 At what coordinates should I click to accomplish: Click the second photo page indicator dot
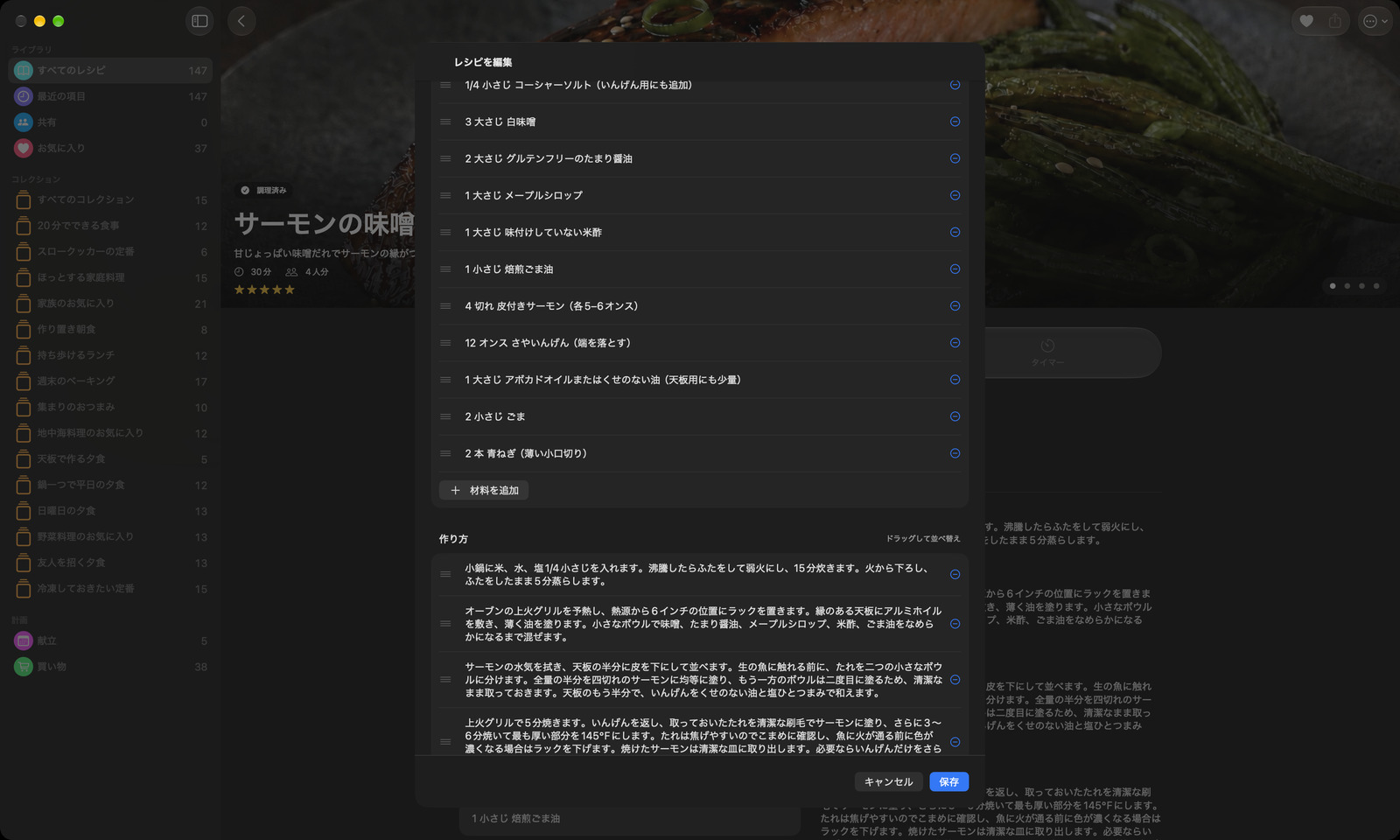tap(1347, 286)
